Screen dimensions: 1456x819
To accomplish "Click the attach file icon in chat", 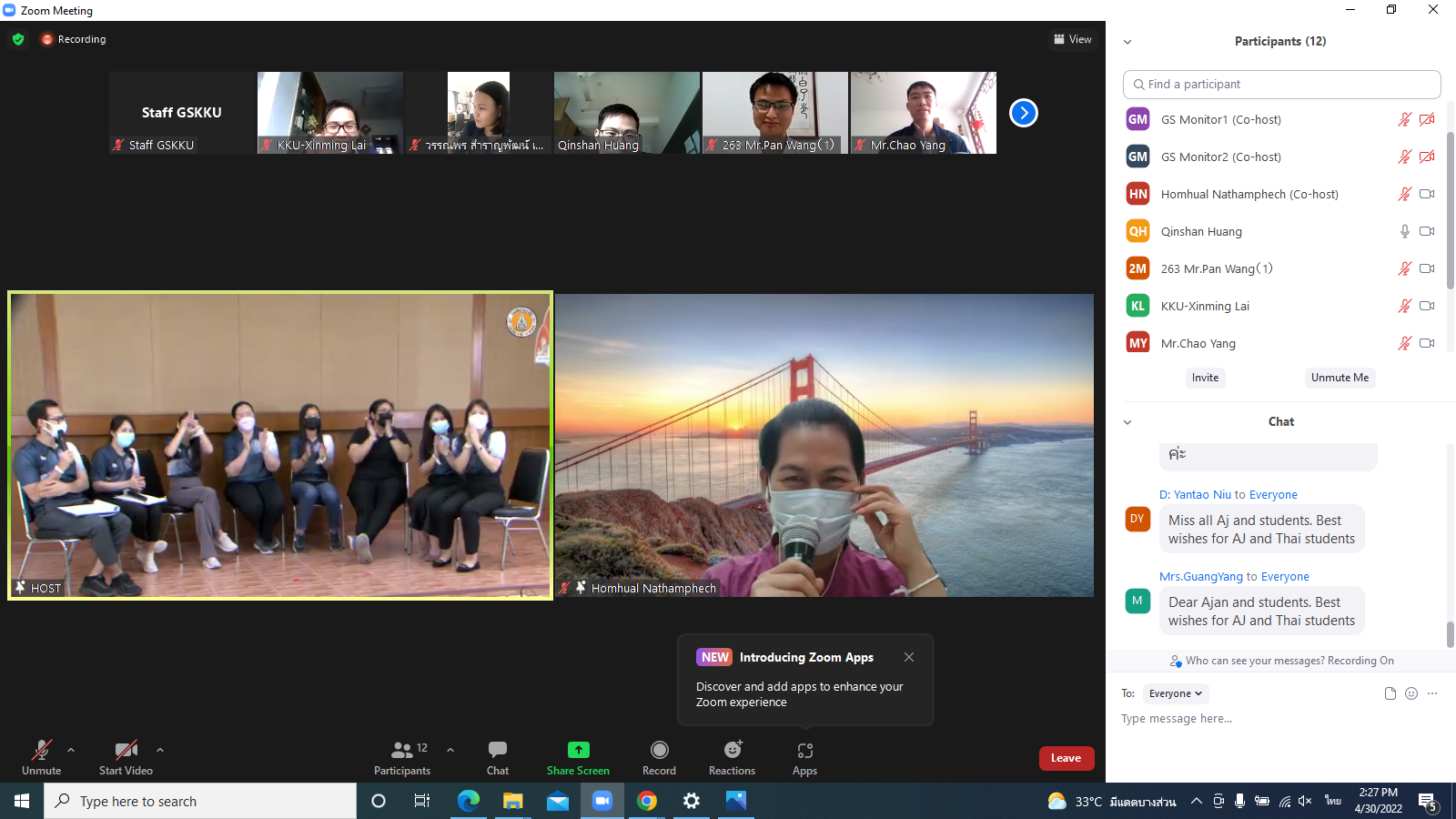I will point(1390,693).
